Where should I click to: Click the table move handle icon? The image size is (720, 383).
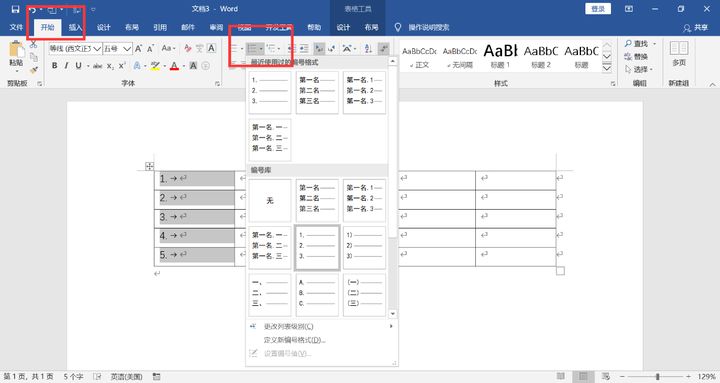tap(149, 166)
